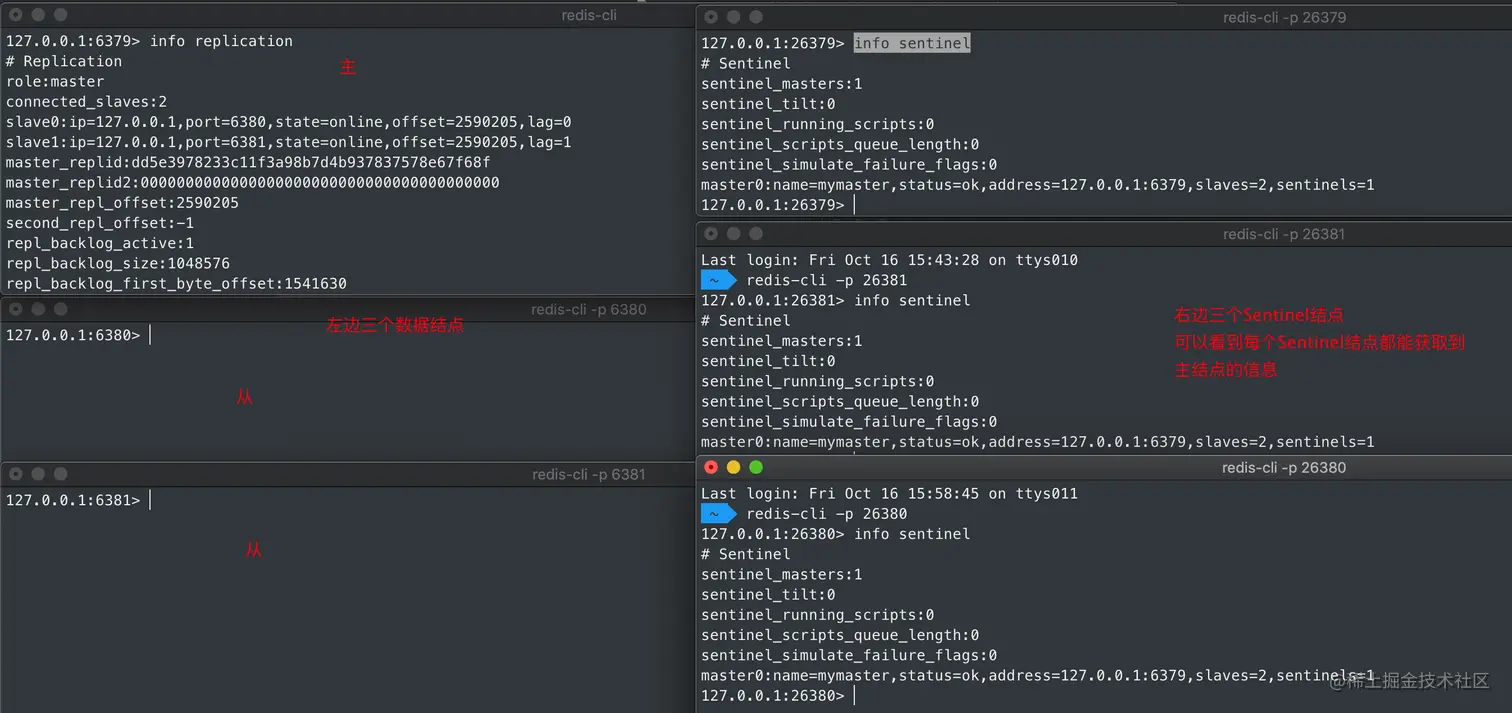Click the empty 127.0.0.1:26379> prompt line
This screenshot has width=1512, height=713.
pyautogui.click(x=778, y=205)
